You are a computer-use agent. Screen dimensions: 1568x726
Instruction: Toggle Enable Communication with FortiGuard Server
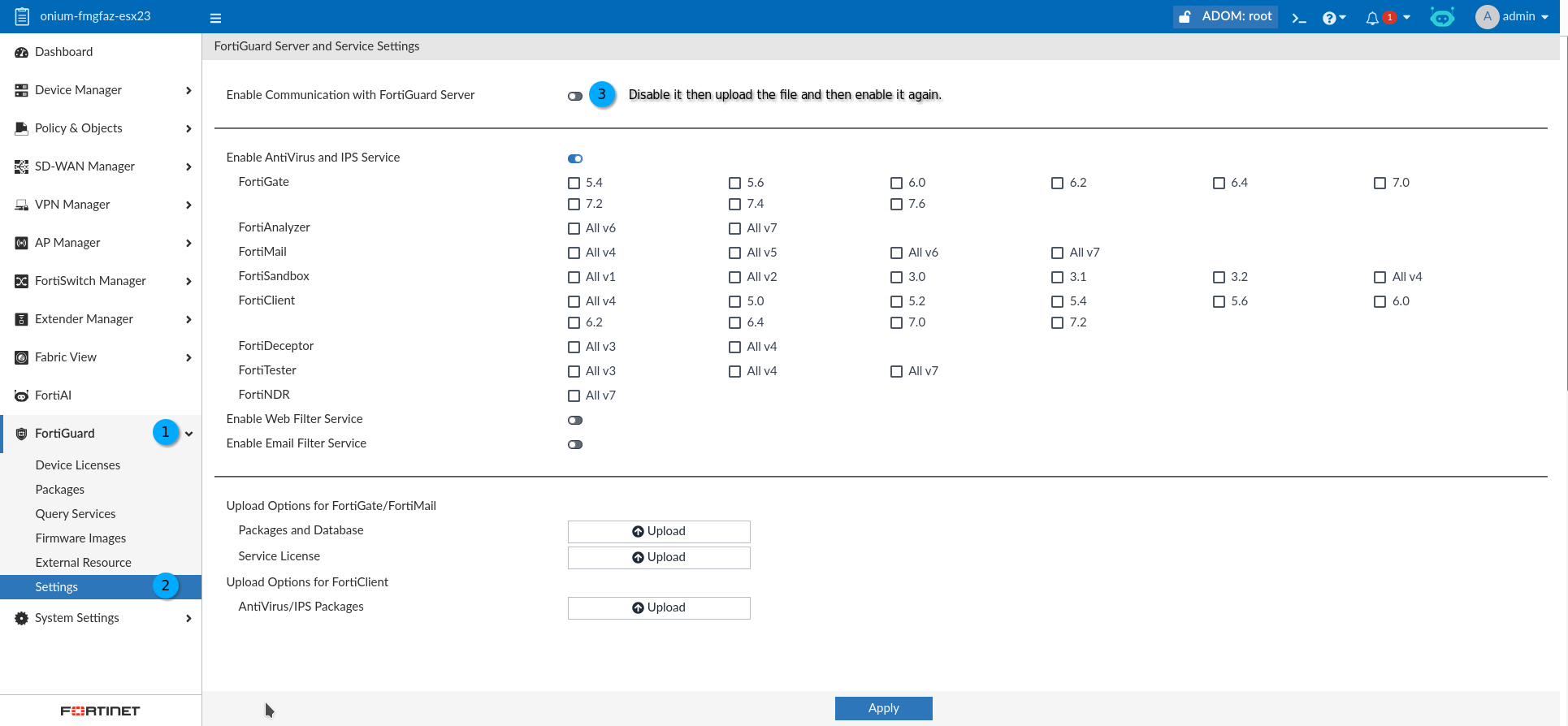pos(575,96)
